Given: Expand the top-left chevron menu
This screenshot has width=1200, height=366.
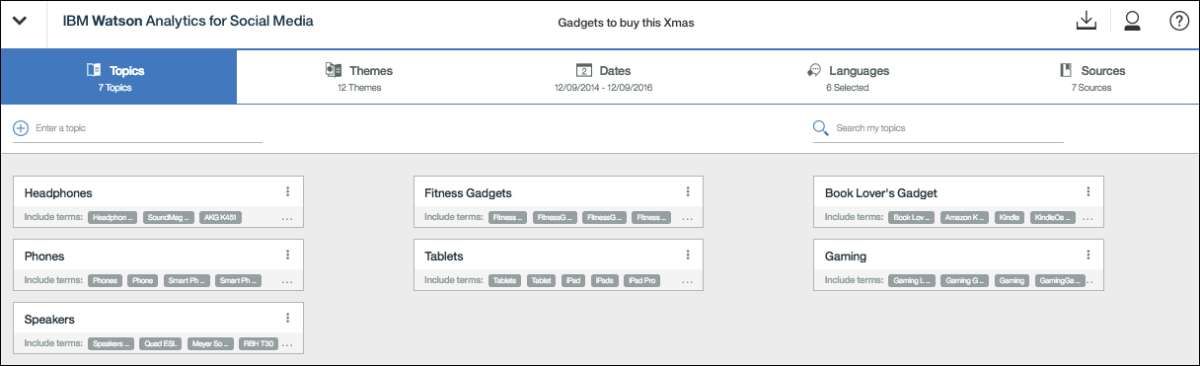Looking at the screenshot, I should (x=20, y=22).
